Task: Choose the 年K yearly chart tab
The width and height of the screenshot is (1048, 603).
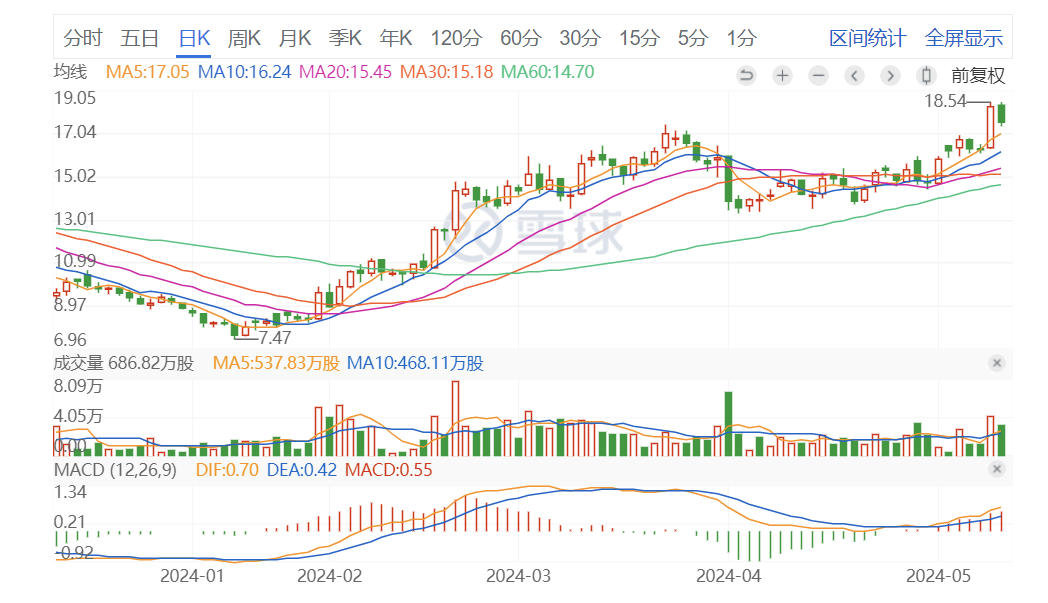Action: (x=396, y=38)
